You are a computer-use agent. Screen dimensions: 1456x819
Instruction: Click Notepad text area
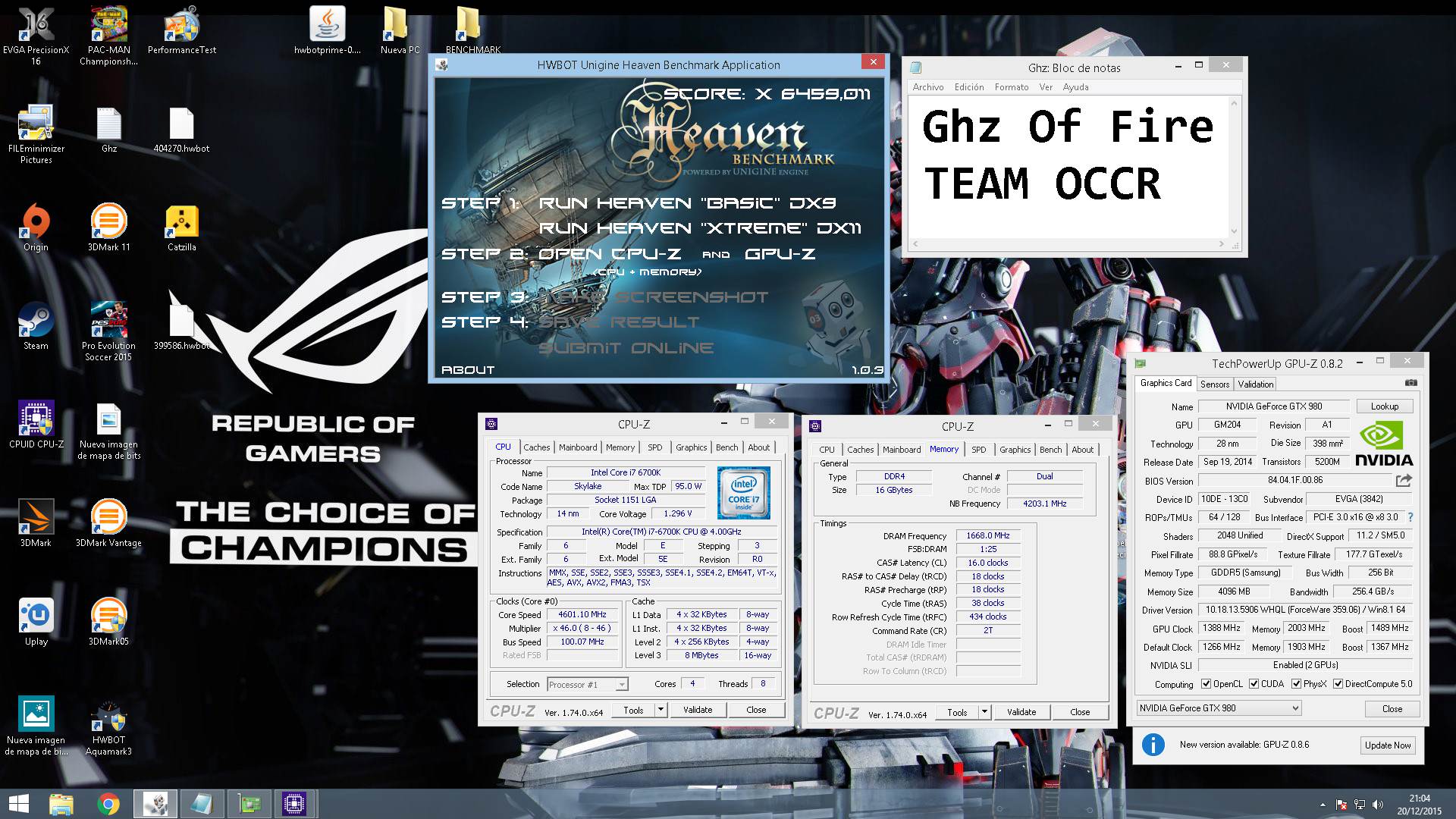click(1068, 167)
